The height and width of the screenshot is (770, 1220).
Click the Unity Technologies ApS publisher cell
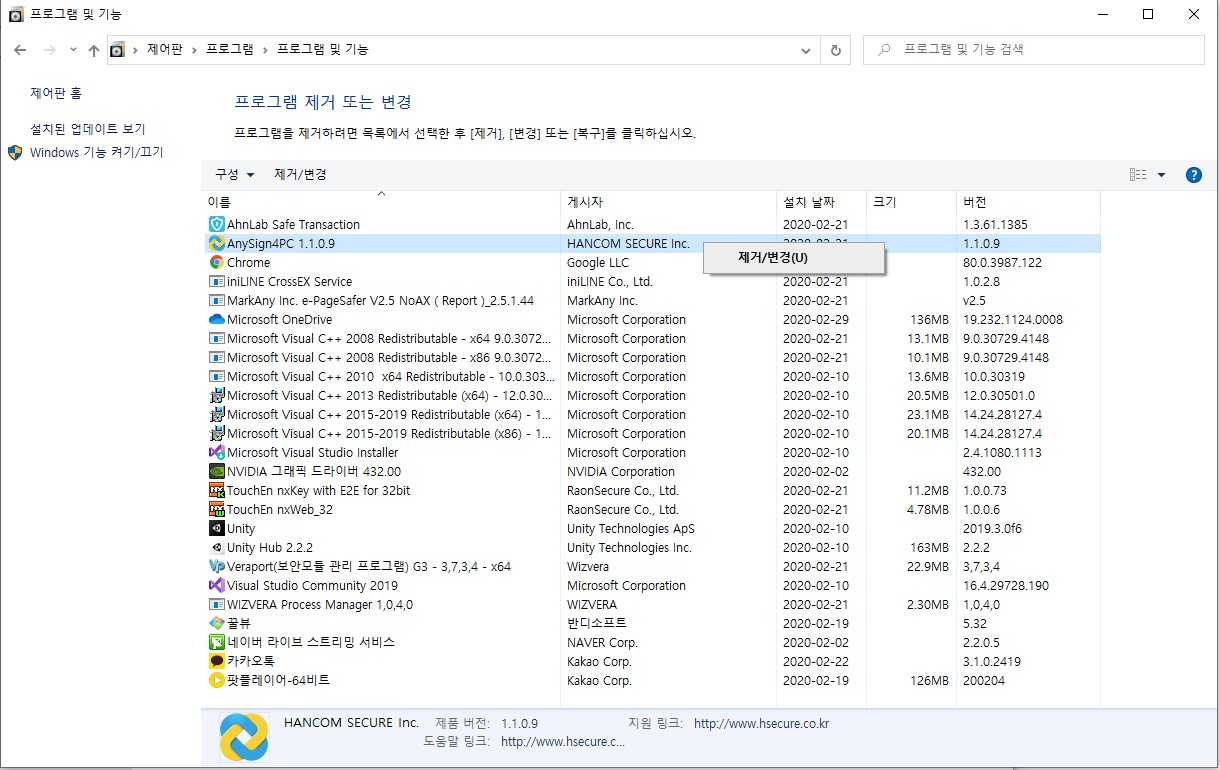pos(631,529)
